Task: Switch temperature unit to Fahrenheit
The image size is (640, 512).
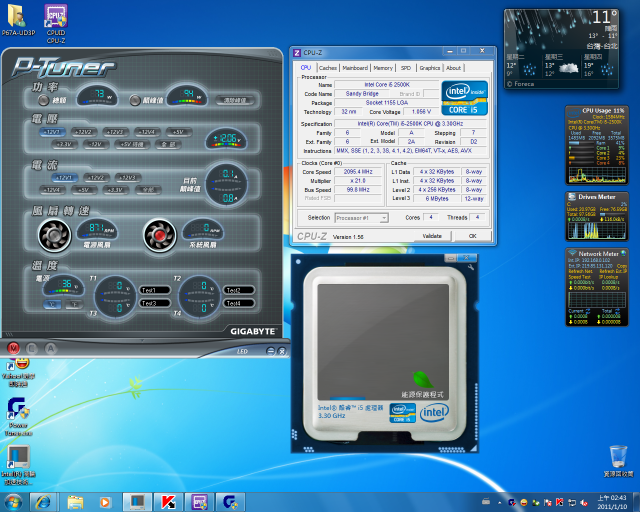Action: point(74,304)
